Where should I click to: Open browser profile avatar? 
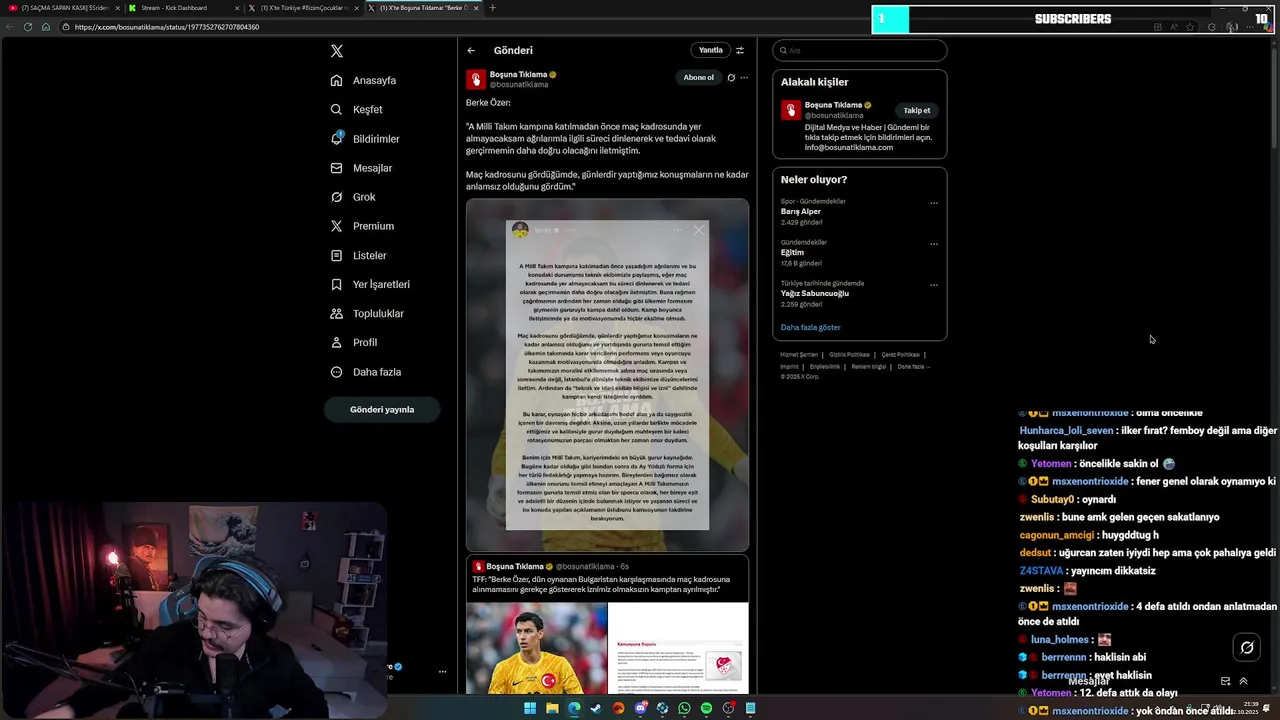point(1233,27)
